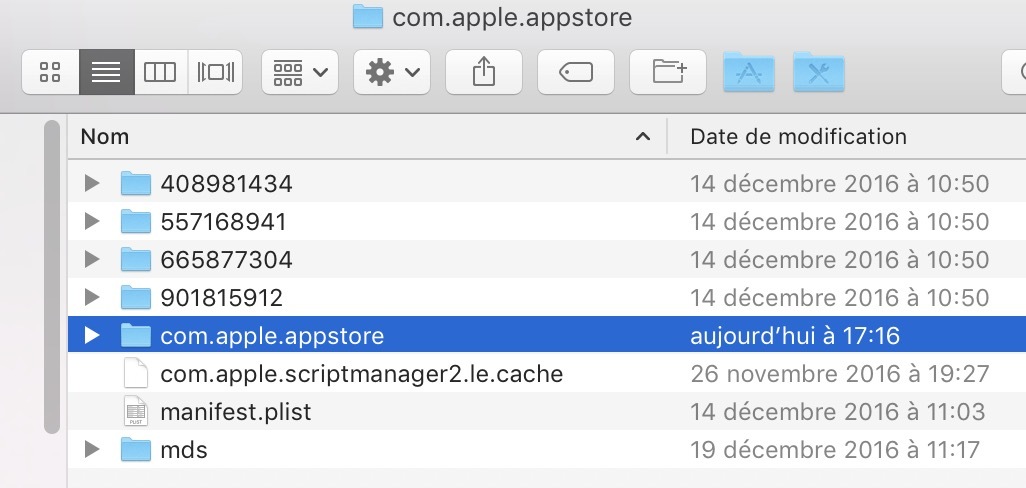Toggle the sort direction arrow in Nom
Image resolution: width=1026 pixels, height=488 pixels.
(x=643, y=137)
